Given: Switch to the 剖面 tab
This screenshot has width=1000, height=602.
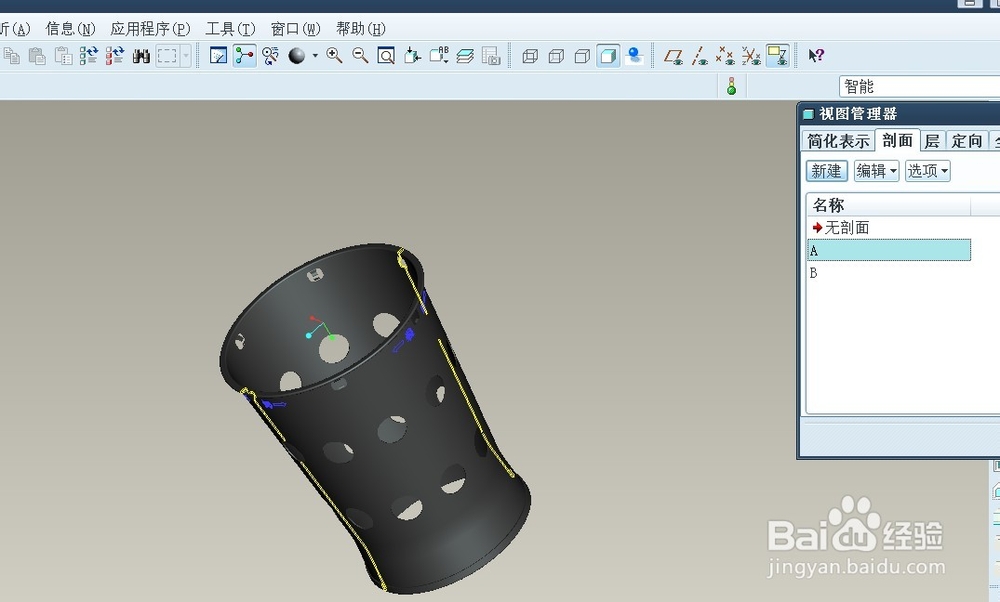Looking at the screenshot, I should (x=897, y=140).
